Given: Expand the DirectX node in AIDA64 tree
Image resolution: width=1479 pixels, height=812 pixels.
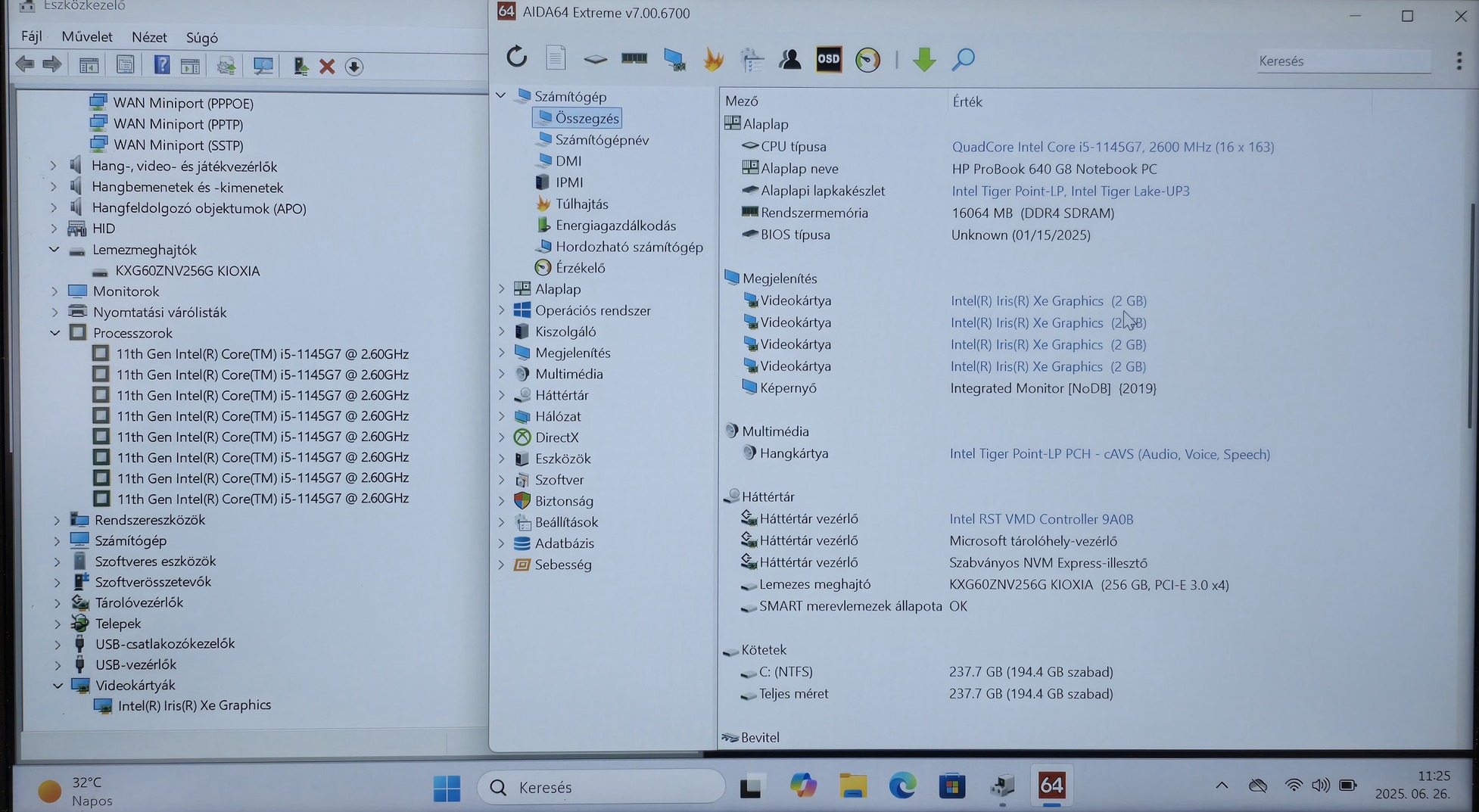Looking at the screenshot, I should pos(501,437).
